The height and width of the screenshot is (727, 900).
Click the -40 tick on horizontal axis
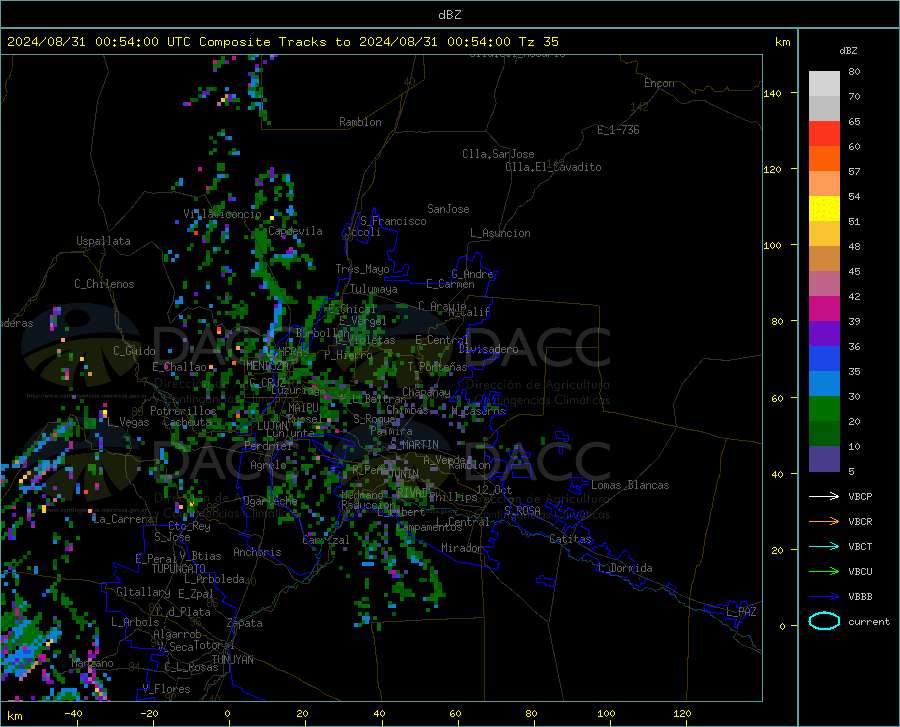73,713
